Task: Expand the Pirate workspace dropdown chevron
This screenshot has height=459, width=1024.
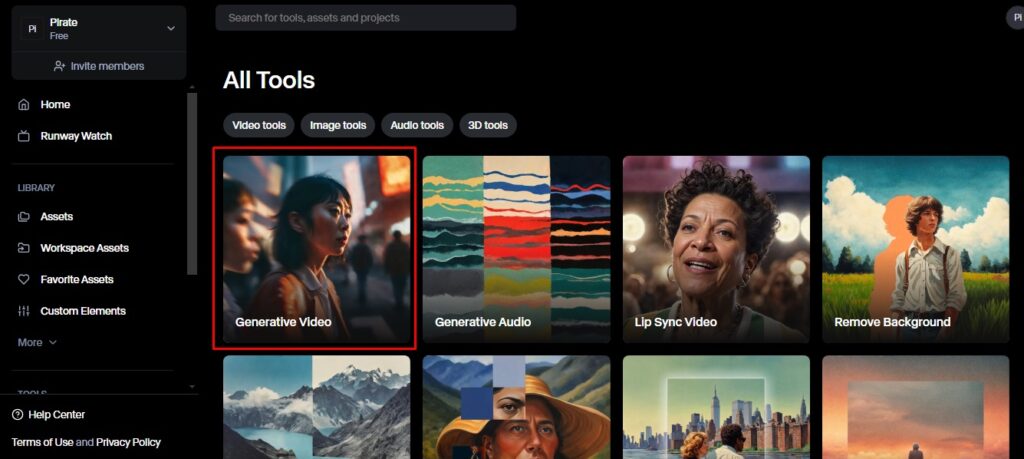Action: (x=171, y=29)
